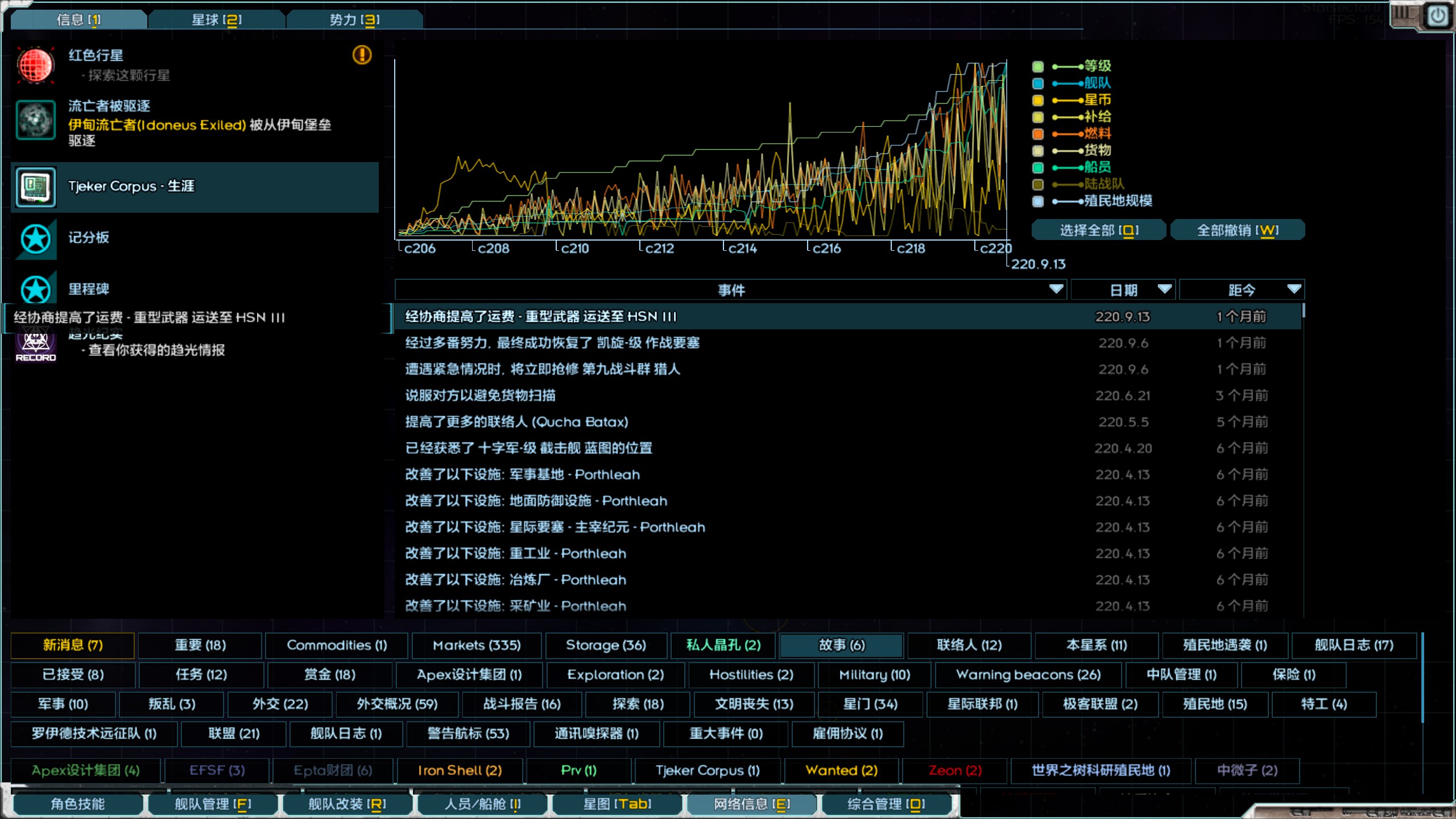Sort by the 事件 column arrow

(1056, 289)
